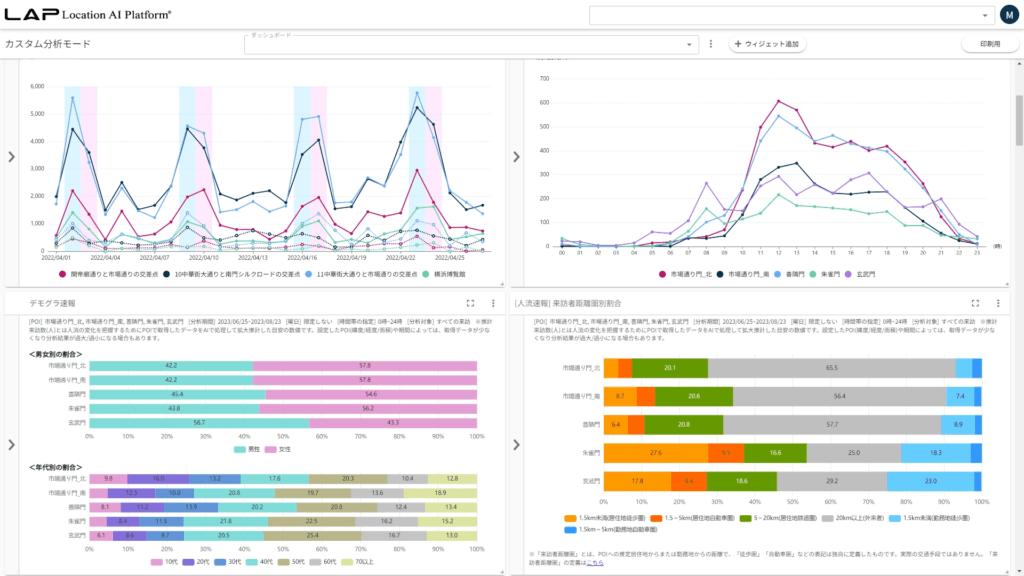Click the LAP Location AI Platform logo
The width and height of the screenshot is (1024, 576).
tap(88, 15)
